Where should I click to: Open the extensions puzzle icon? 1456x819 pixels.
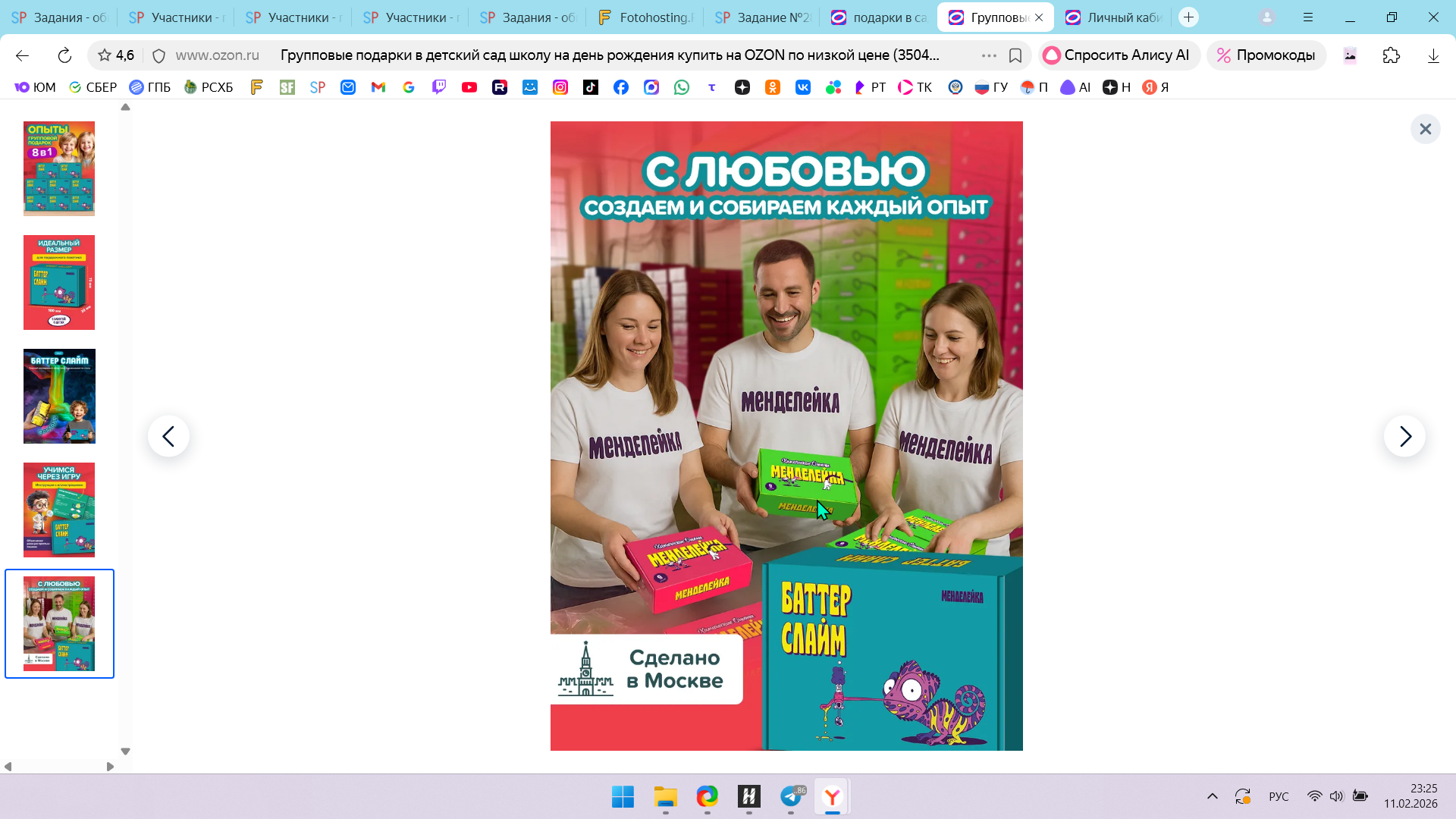[1391, 55]
